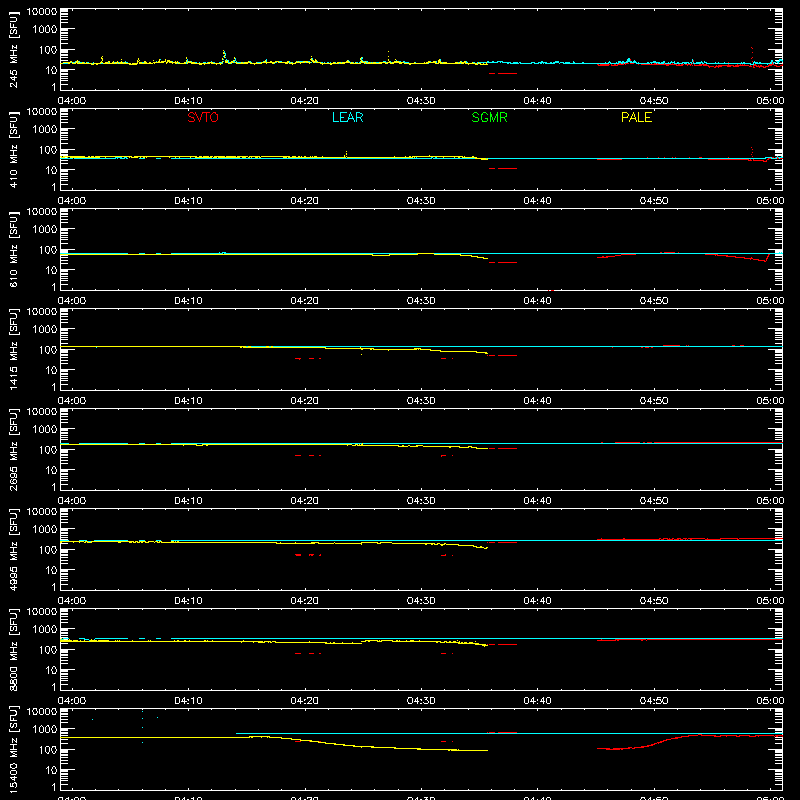Screen dimensions: 800x800
Task: Click 05:00 tick under the 245 MHz panel
Action: [770, 101]
